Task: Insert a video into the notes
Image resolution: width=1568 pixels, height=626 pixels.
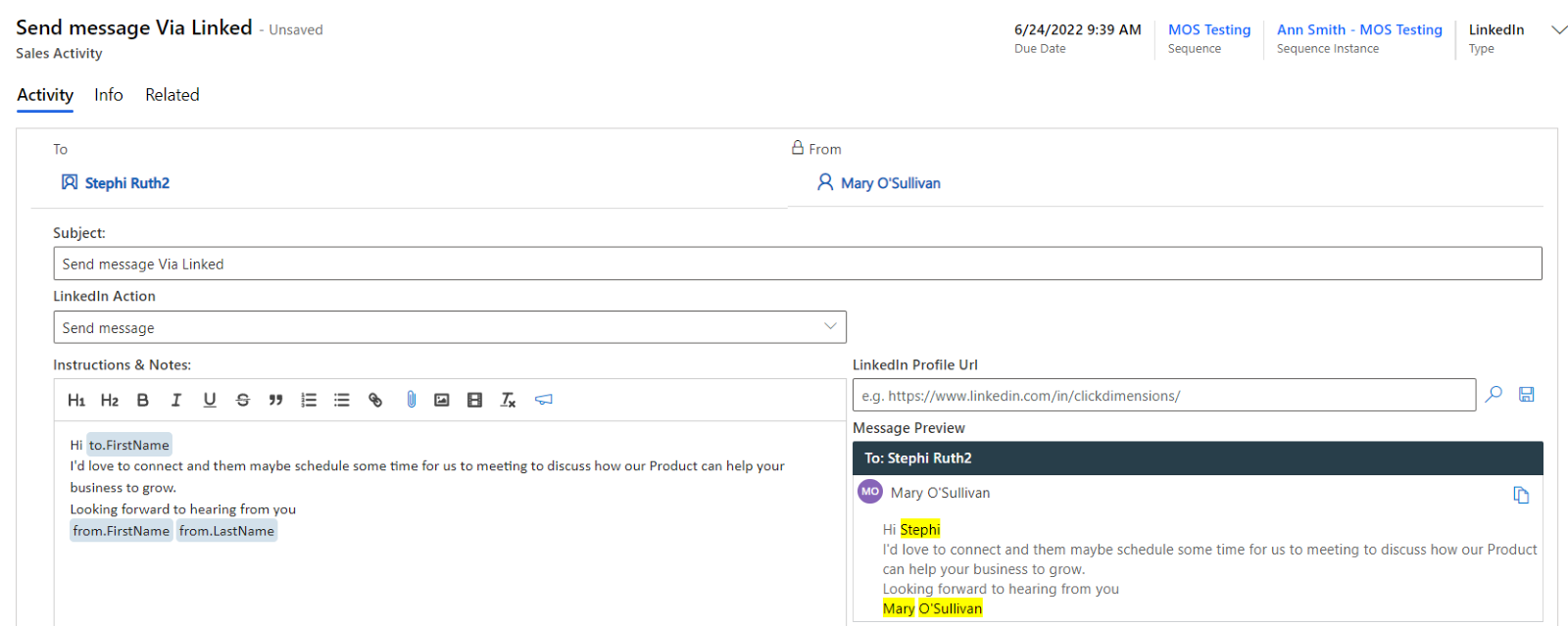Action: click(x=475, y=400)
